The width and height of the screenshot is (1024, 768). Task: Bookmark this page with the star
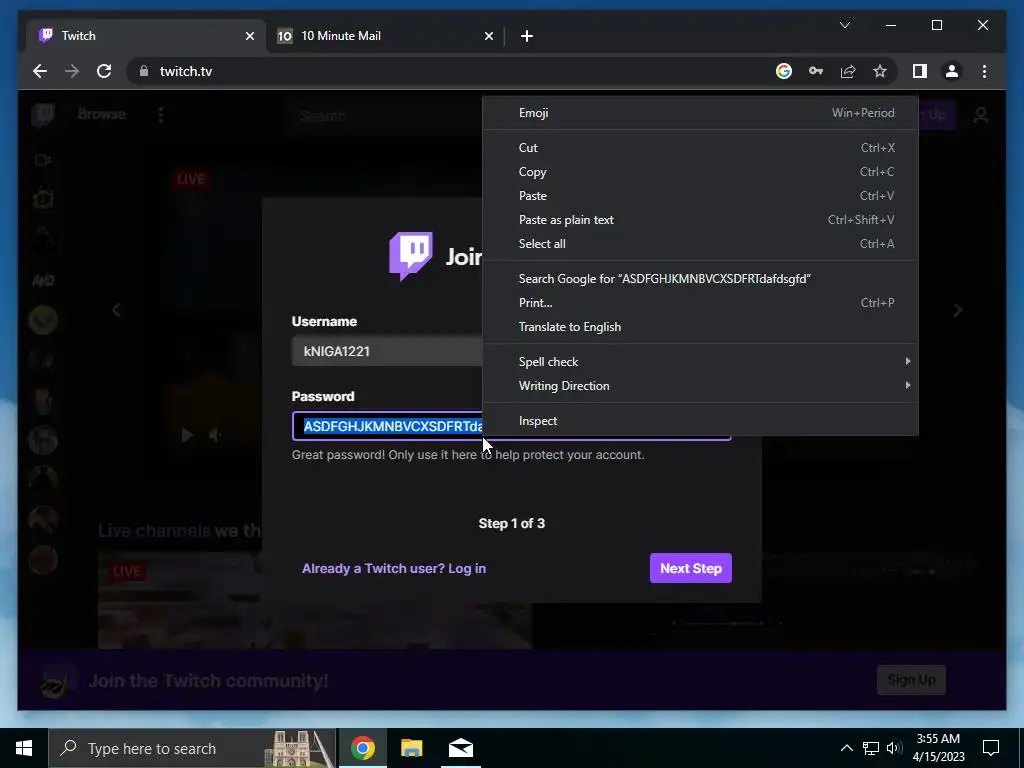click(x=880, y=71)
